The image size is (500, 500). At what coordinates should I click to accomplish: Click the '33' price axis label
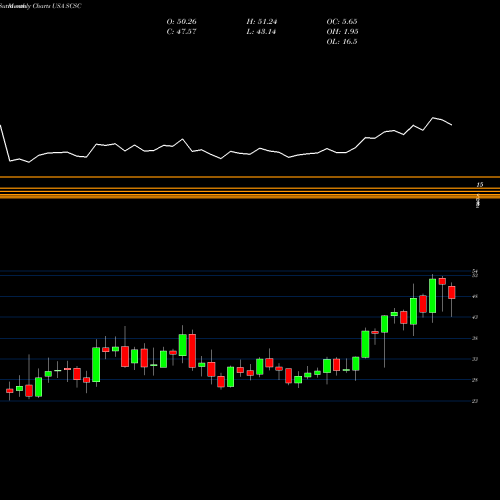tap(475, 359)
